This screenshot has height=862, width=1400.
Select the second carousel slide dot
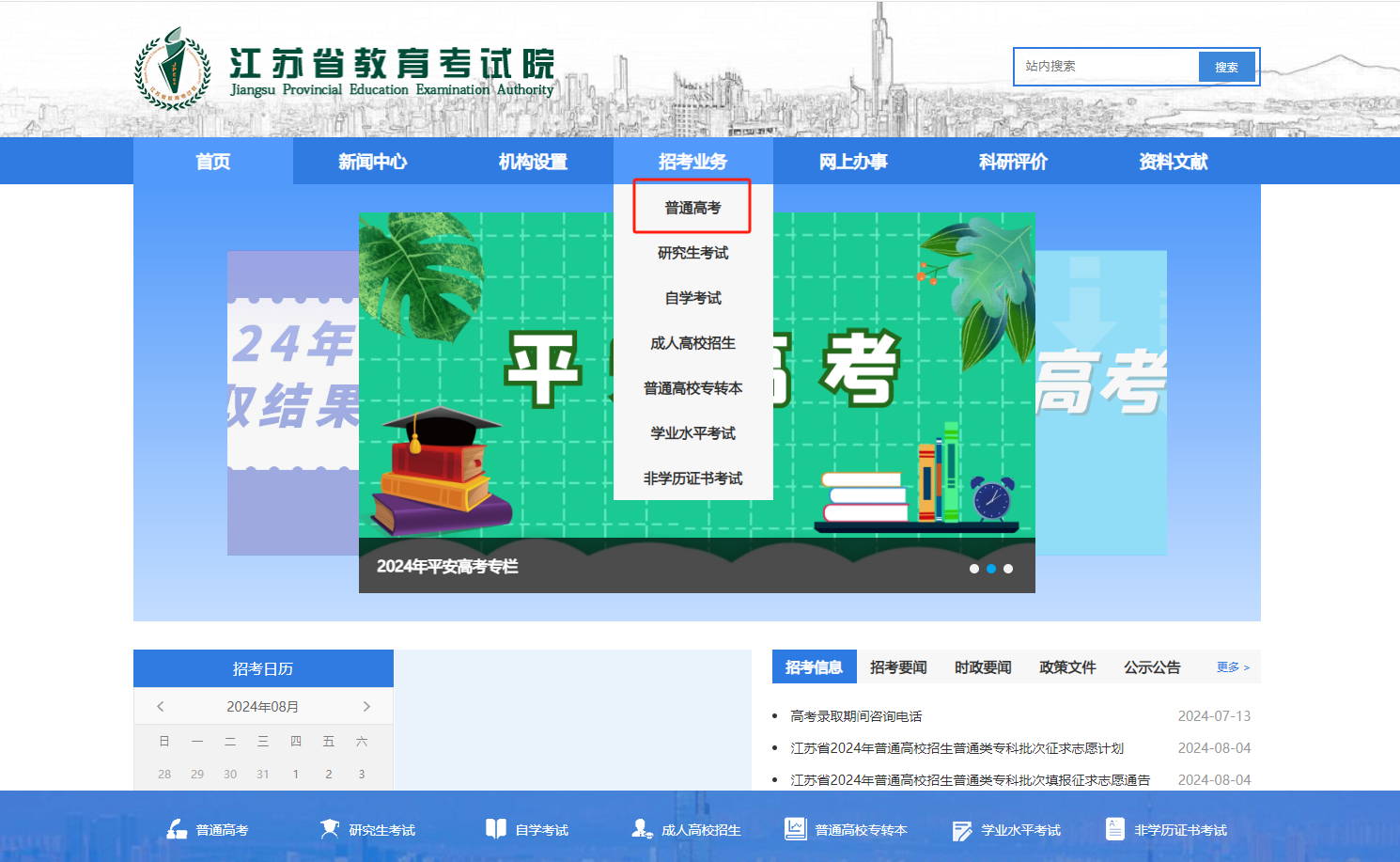(991, 569)
